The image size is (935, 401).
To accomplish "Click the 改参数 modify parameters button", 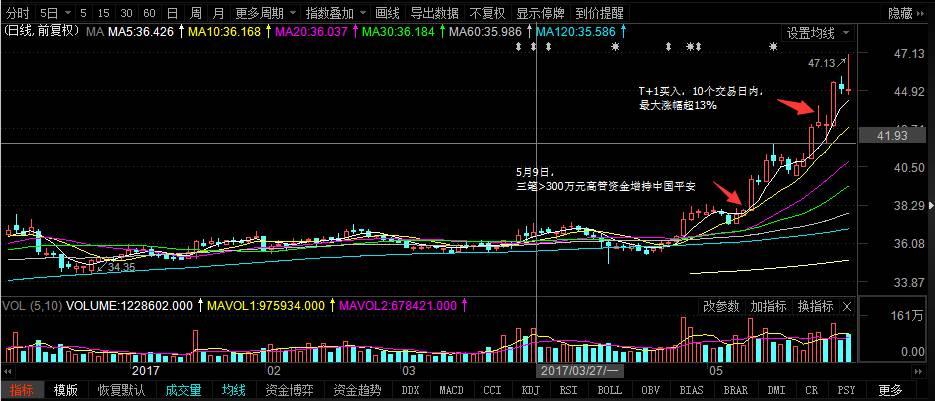I will [721, 307].
